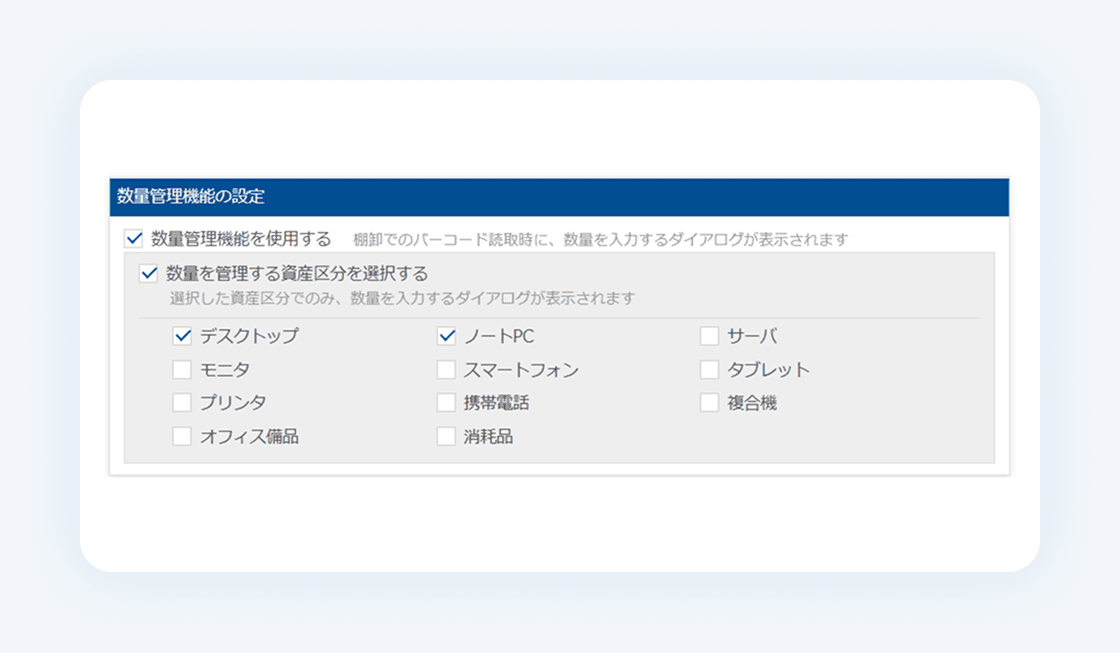Viewport: 1120px width, 653px height.
Task: Tick the スマートフォン checkbox
Action: [x=446, y=369]
